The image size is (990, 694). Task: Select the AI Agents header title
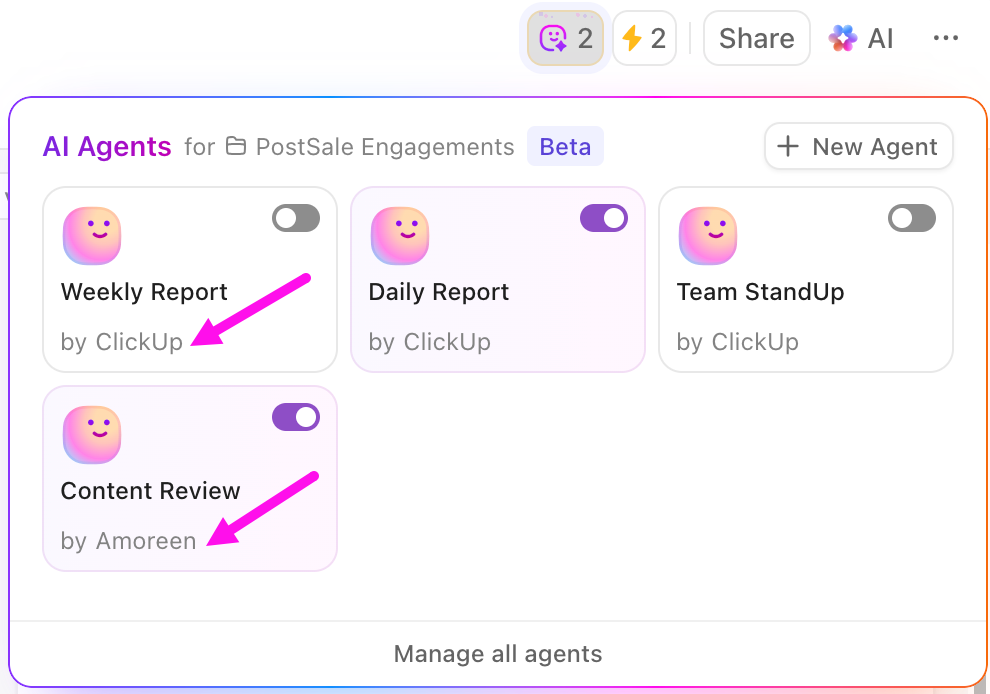click(x=107, y=146)
